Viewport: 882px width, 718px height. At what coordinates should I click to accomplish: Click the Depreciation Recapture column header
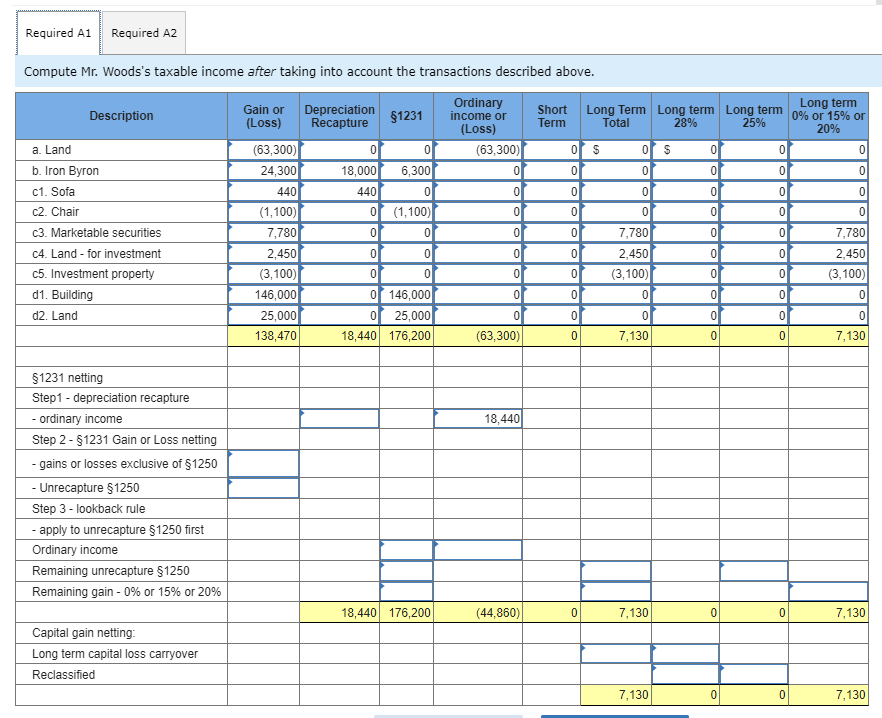point(339,116)
